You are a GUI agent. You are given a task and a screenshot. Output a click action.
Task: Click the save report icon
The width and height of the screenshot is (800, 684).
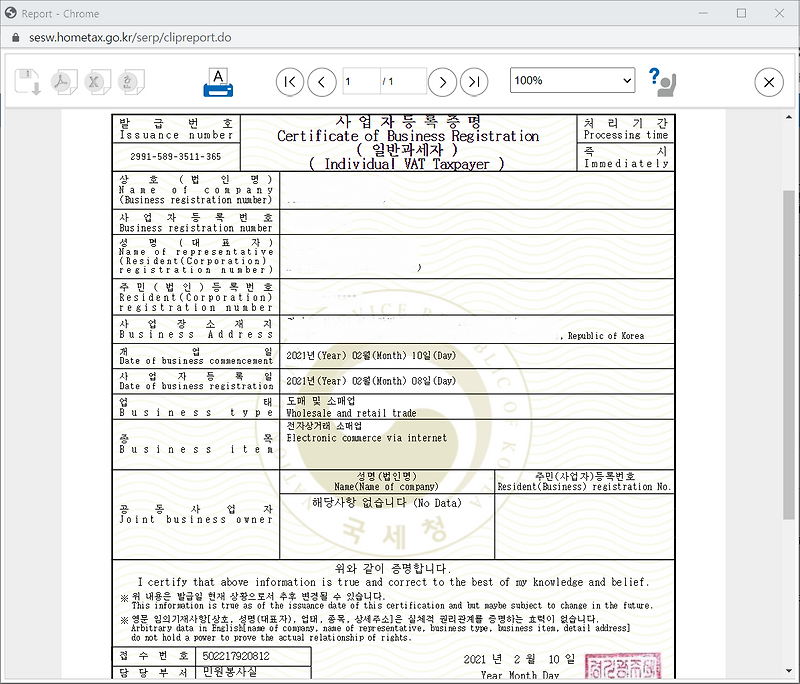click(27, 82)
